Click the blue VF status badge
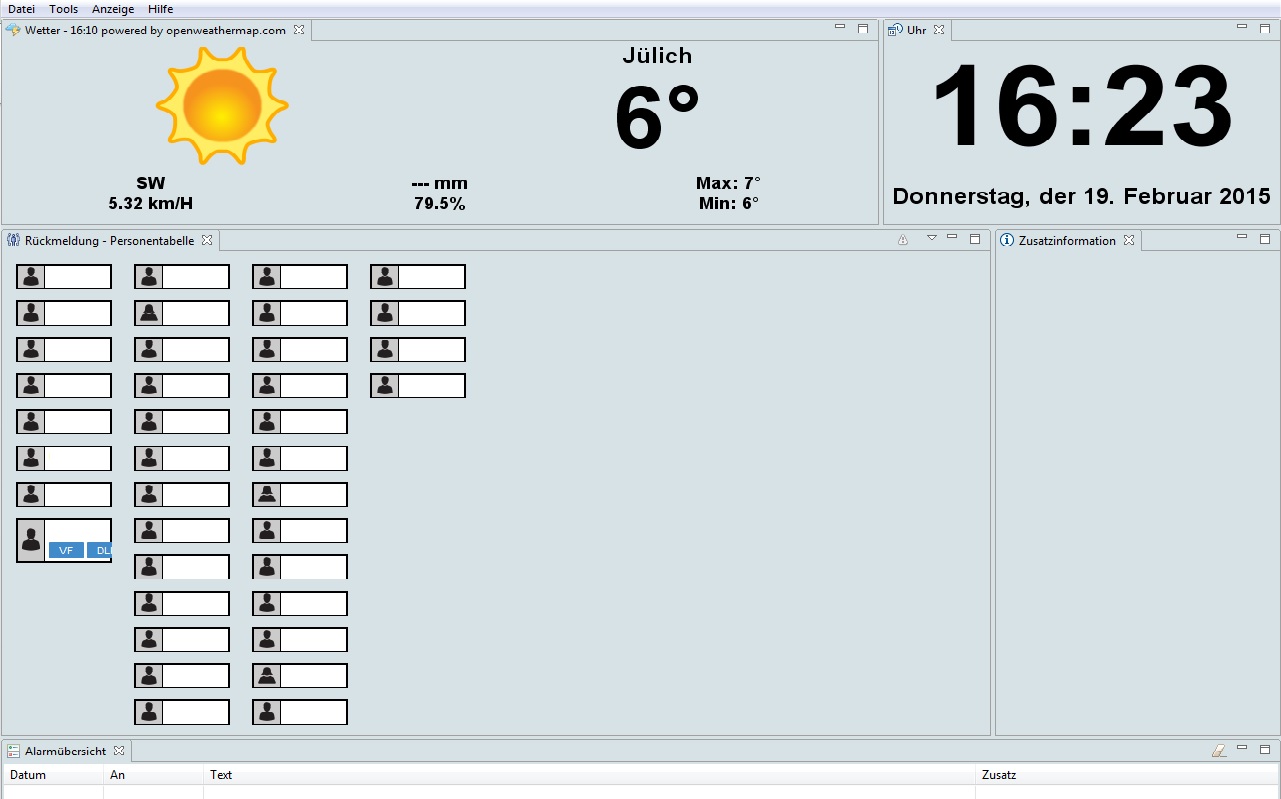 tap(66, 550)
